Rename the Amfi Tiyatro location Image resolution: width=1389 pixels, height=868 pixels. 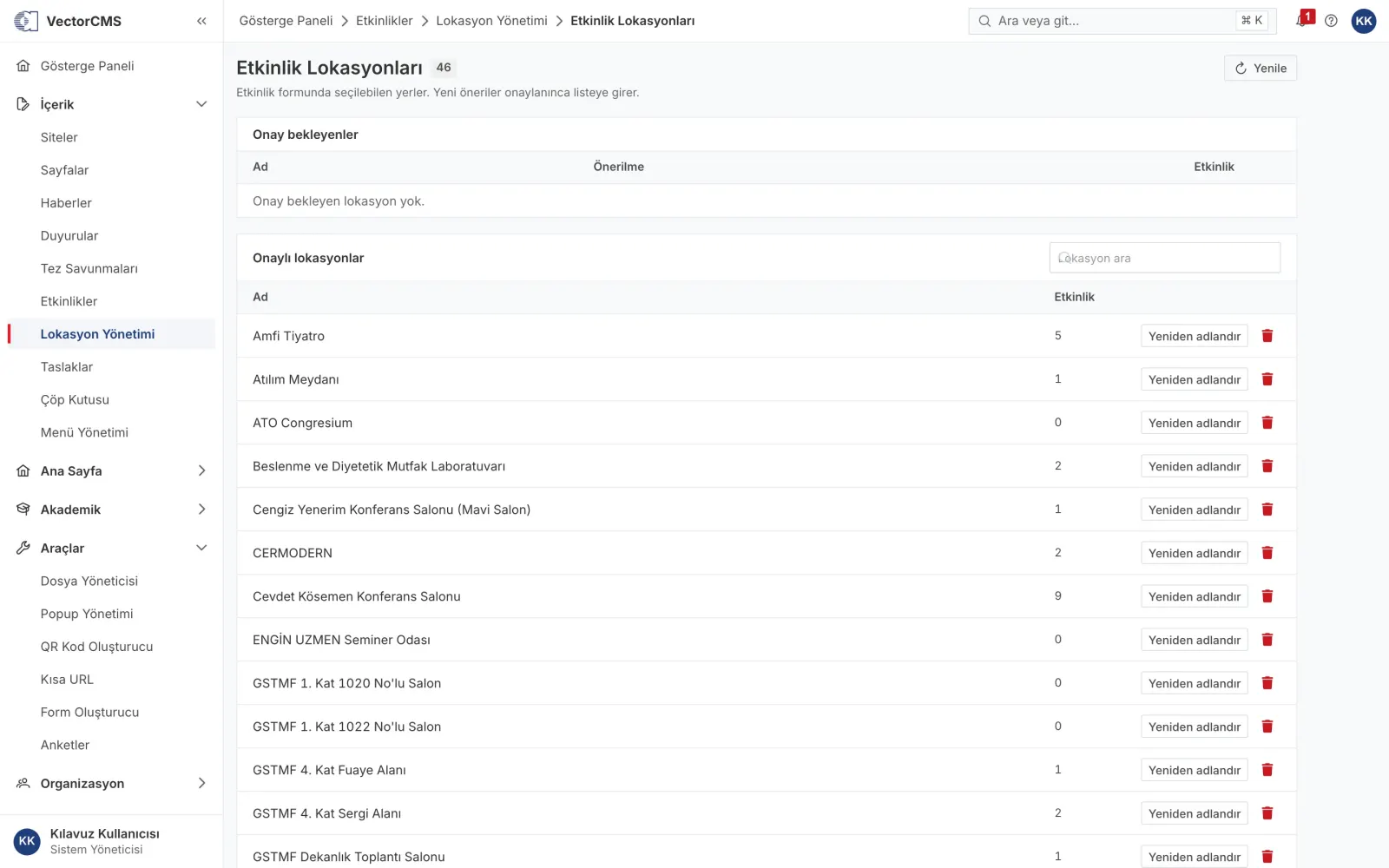[x=1194, y=336]
